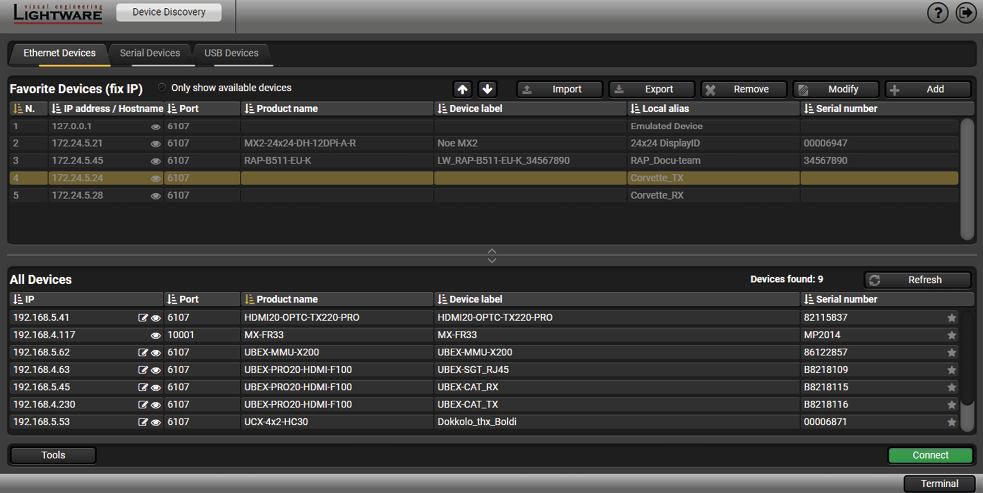Switch to USB Devices tab

coord(231,53)
